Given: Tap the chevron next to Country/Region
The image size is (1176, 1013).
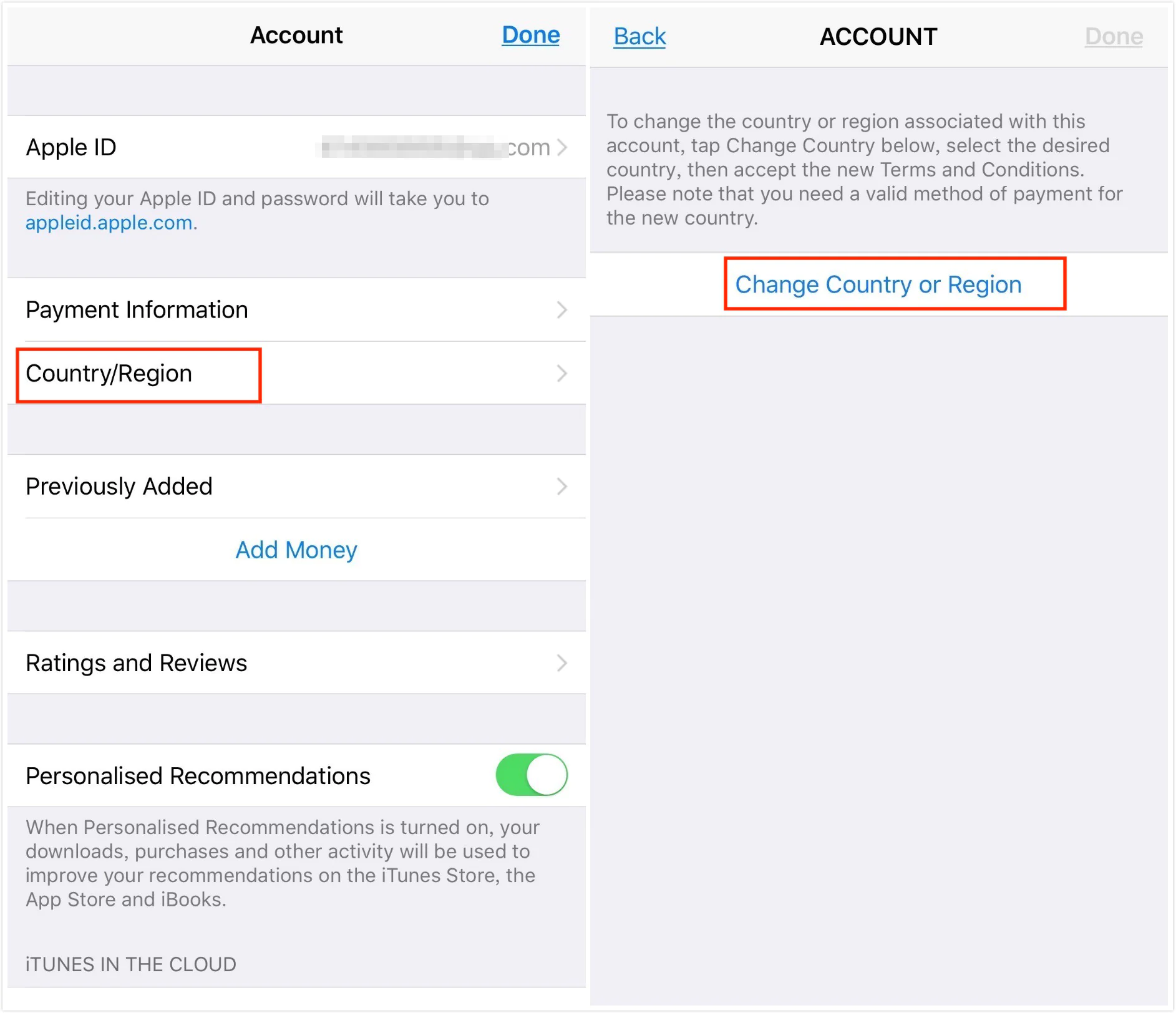Looking at the screenshot, I should pyautogui.click(x=563, y=373).
